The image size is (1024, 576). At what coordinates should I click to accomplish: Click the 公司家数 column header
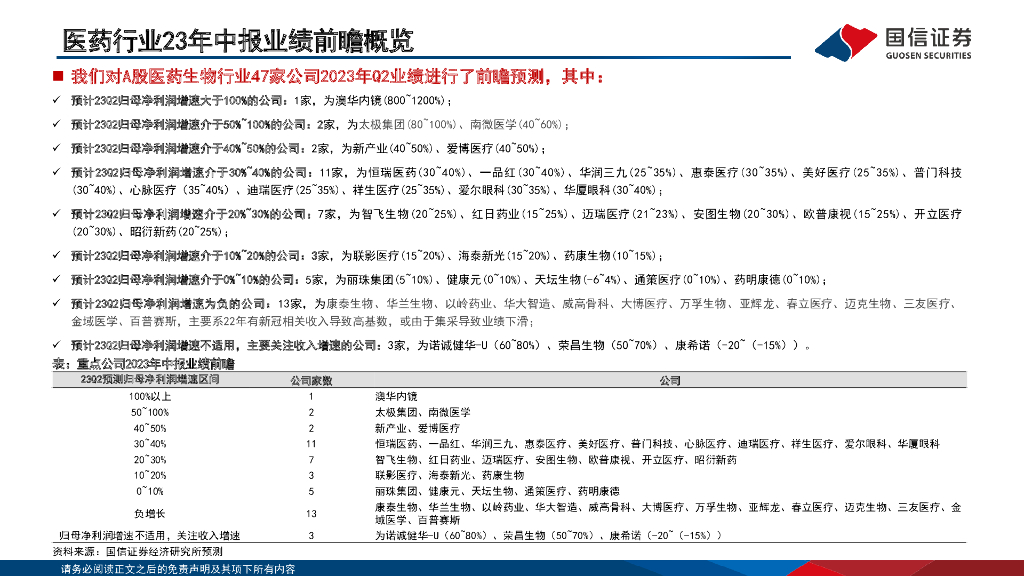311,381
